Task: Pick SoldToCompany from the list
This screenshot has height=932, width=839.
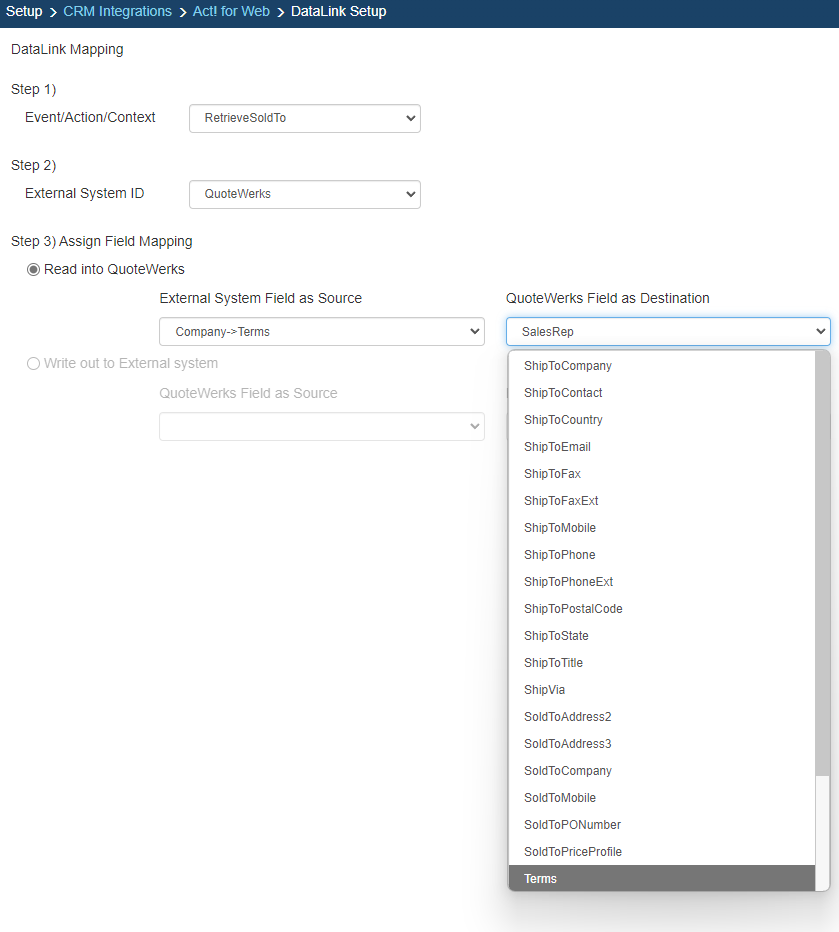Action: [567, 771]
